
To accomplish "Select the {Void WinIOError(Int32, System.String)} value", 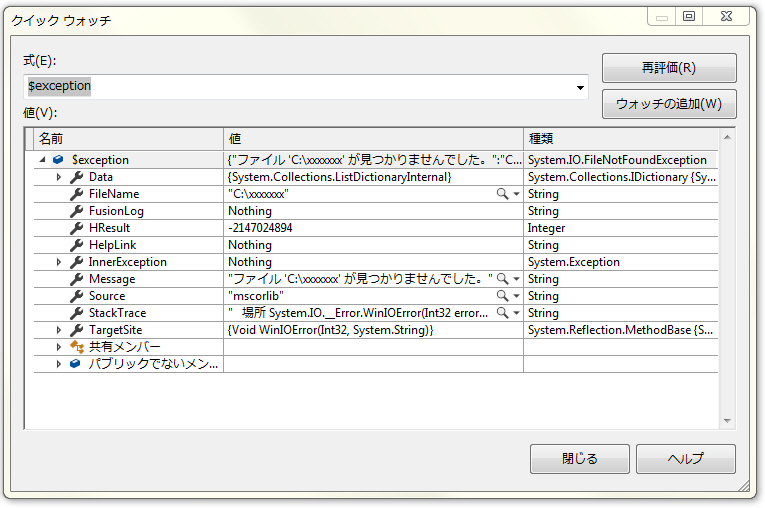I will [x=373, y=330].
